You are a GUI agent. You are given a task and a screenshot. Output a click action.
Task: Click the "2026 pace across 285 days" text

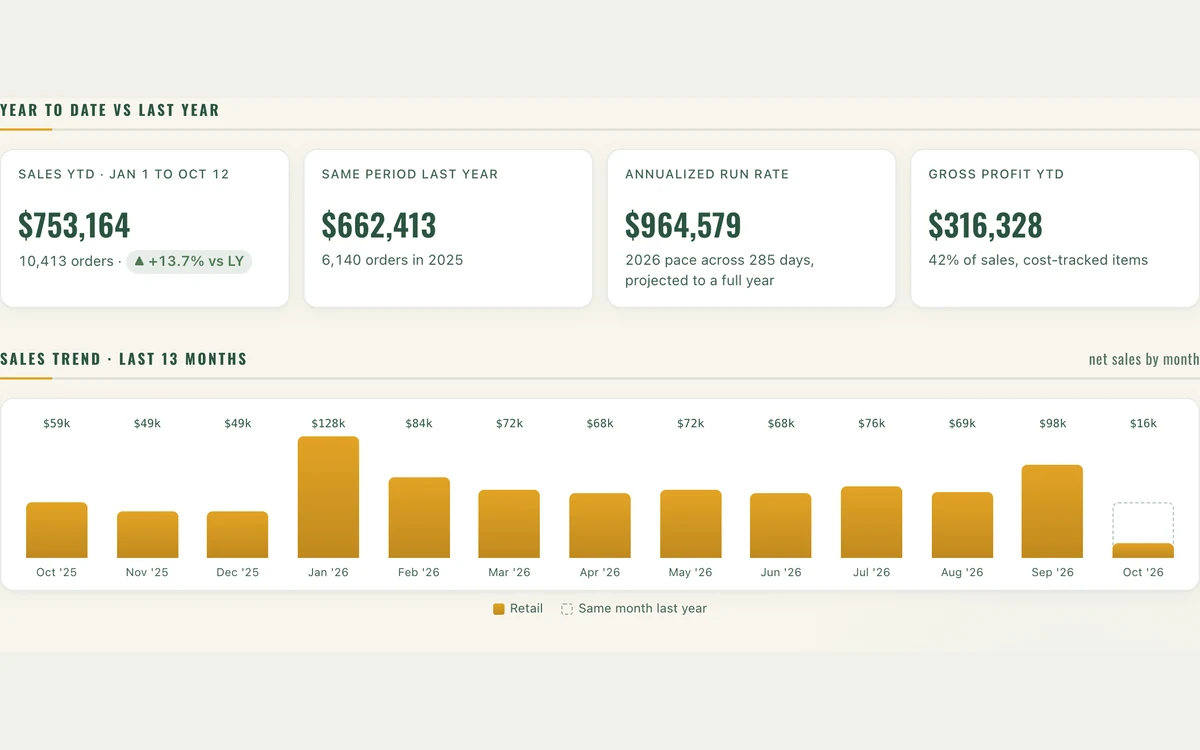pyautogui.click(x=719, y=260)
